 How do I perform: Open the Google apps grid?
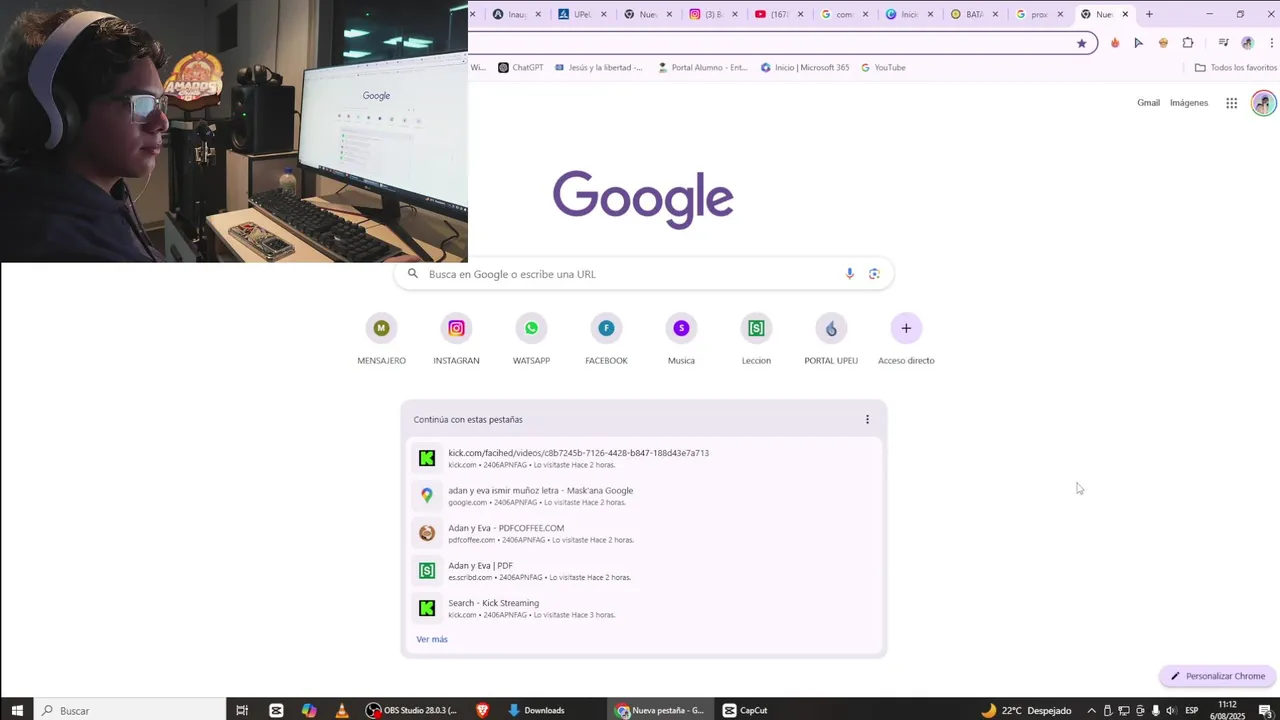(x=1231, y=103)
